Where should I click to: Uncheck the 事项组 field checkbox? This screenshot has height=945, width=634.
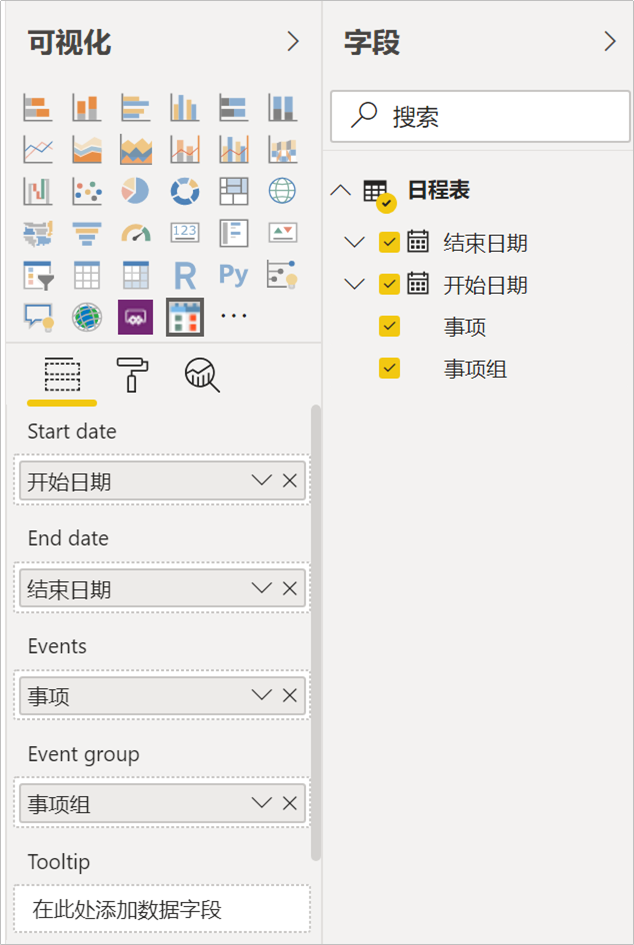click(x=390, y=369)
